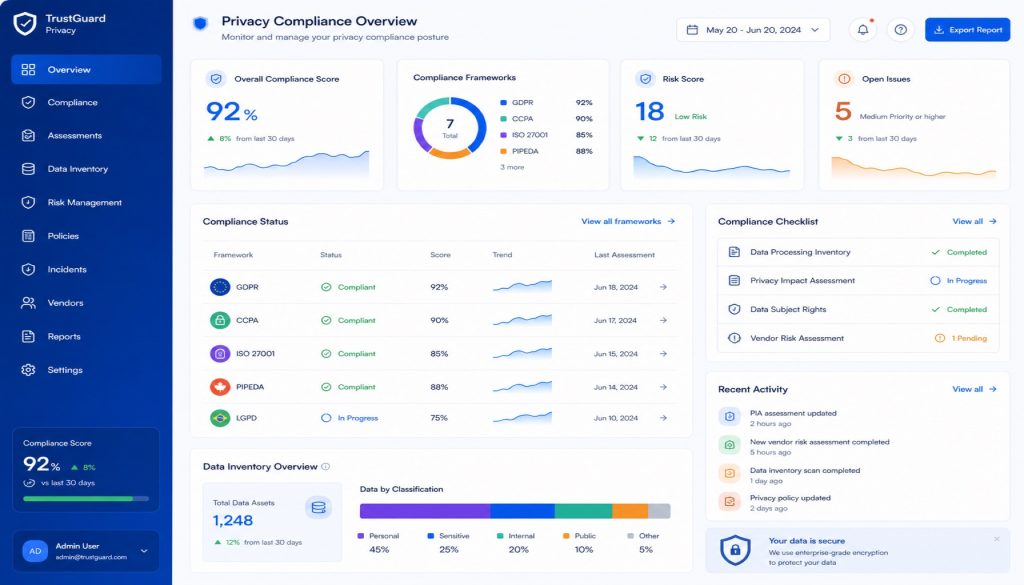Click the Compliance Frameworks donut chart
The width and height of the screenshot is (1024, 585).
(x=450, y=128)
